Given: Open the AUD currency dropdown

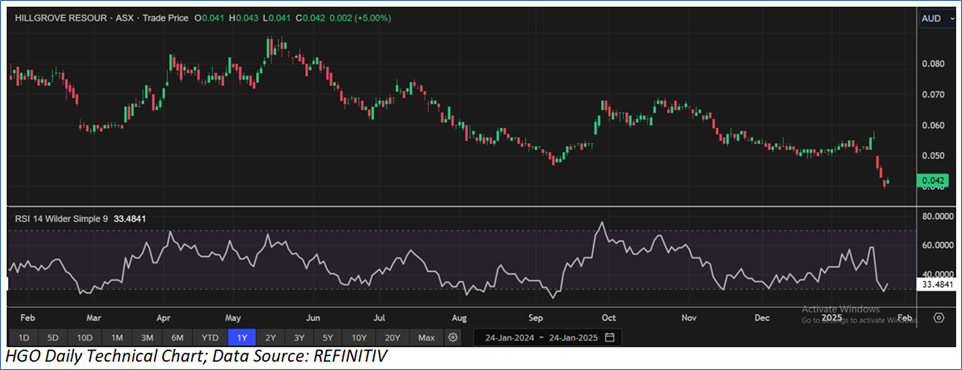Looking at the screenshot, I should tap(938, 19).
